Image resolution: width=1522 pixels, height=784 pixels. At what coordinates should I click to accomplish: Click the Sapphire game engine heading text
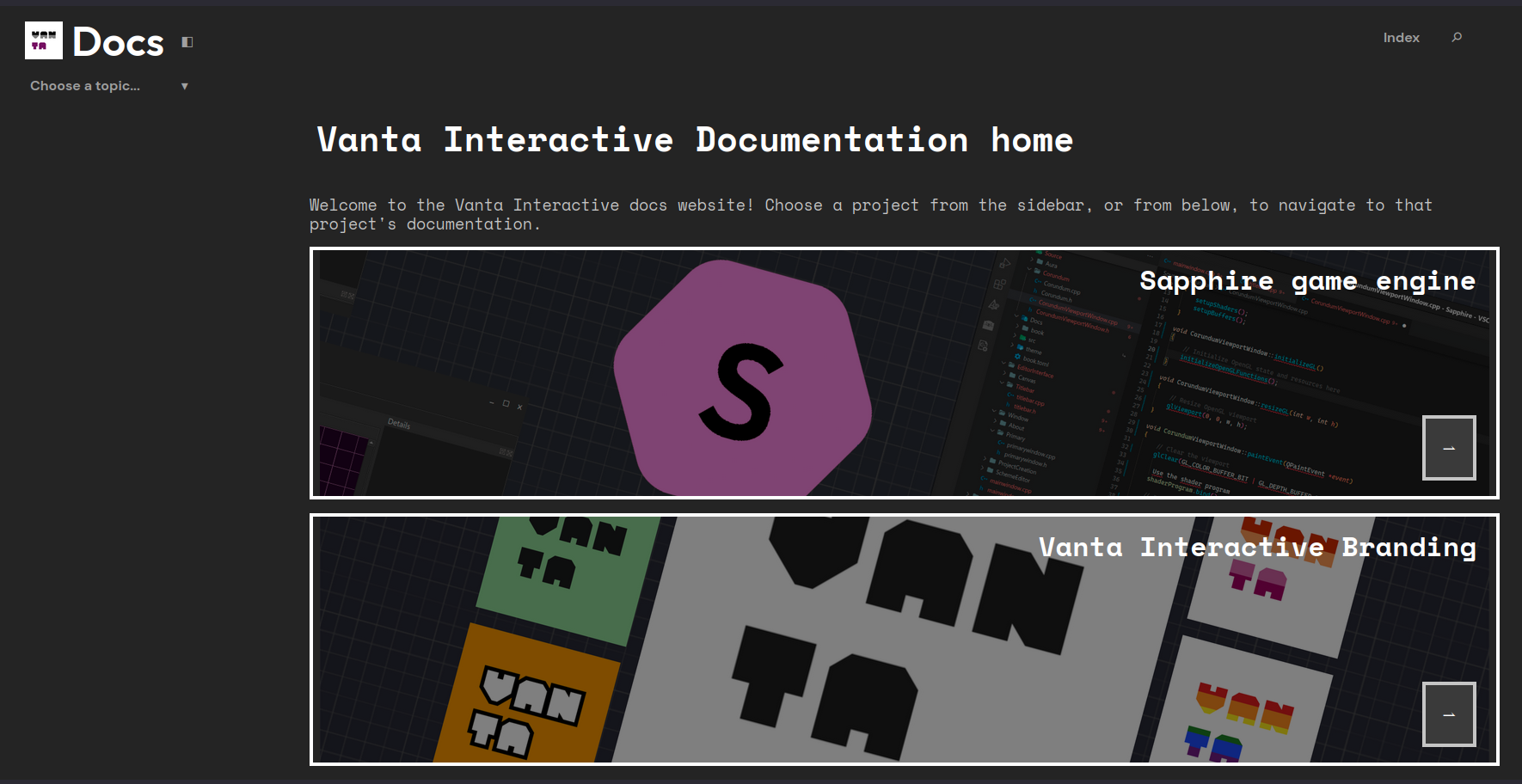1307,281
